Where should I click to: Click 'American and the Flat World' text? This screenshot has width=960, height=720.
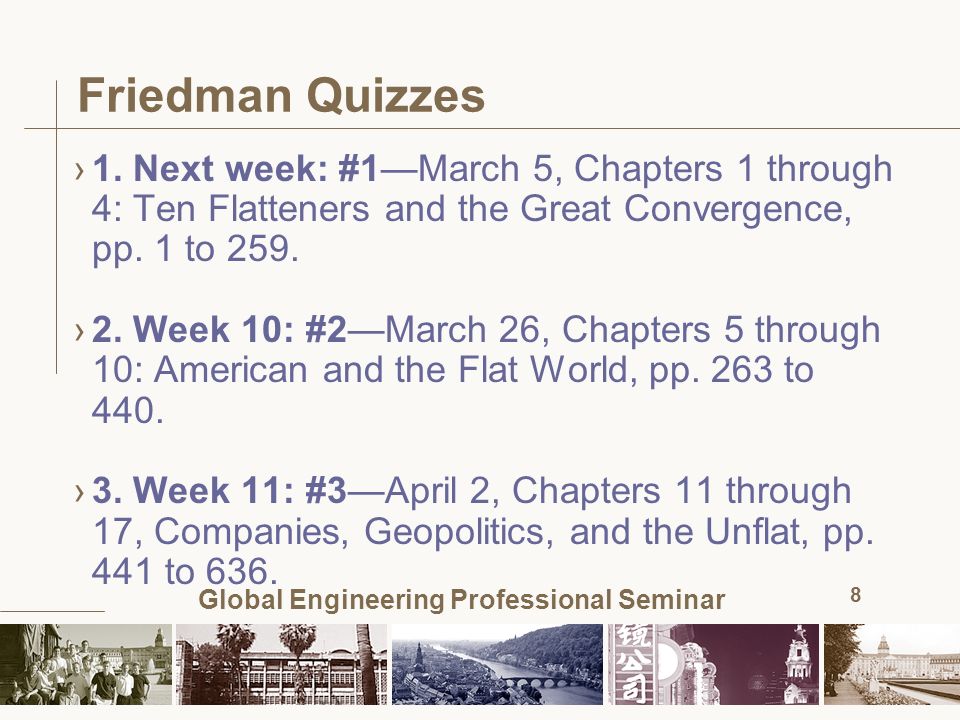pos(391,370)
